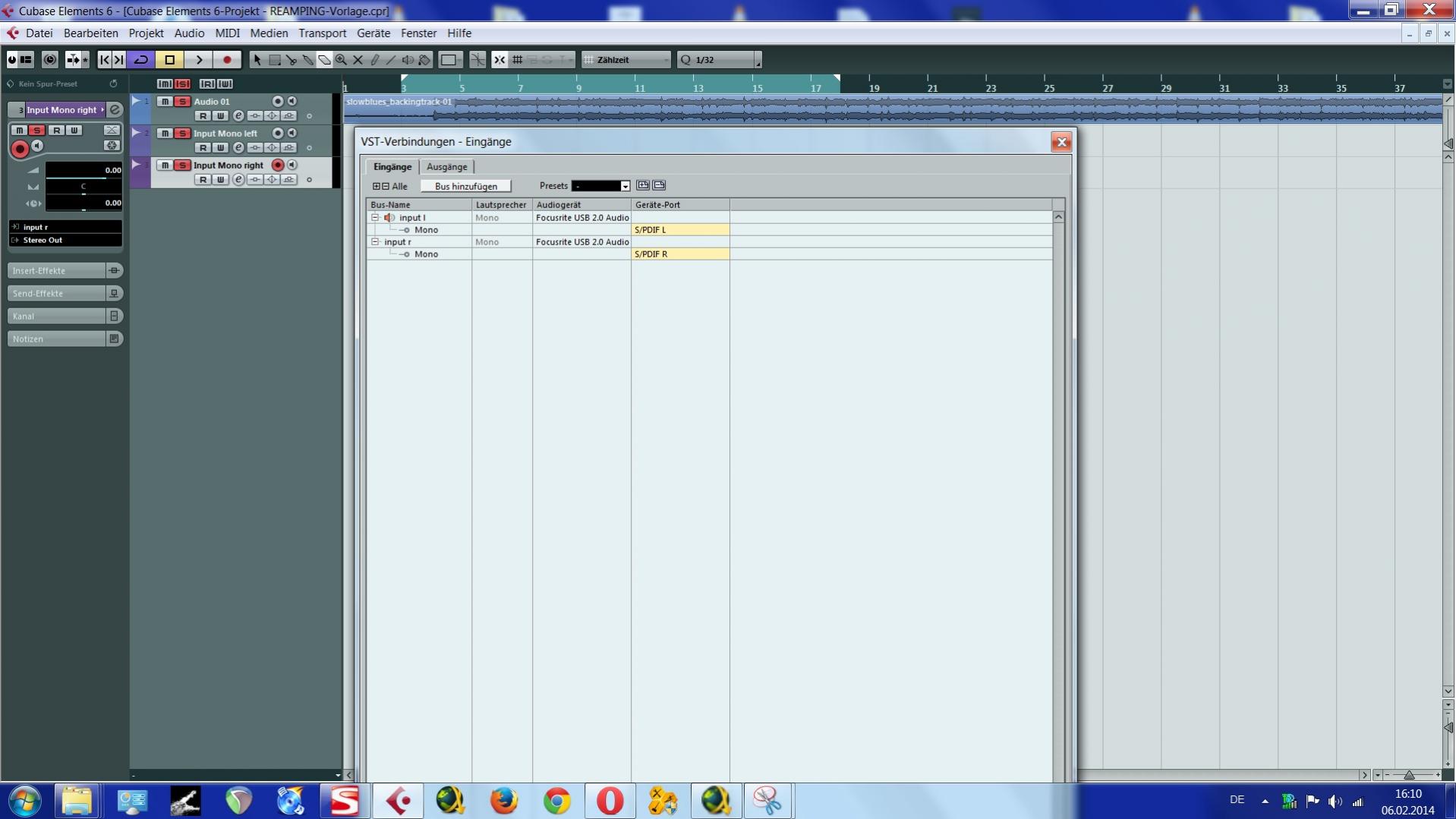Click the grid snap type icon

(x=518, y=60)
